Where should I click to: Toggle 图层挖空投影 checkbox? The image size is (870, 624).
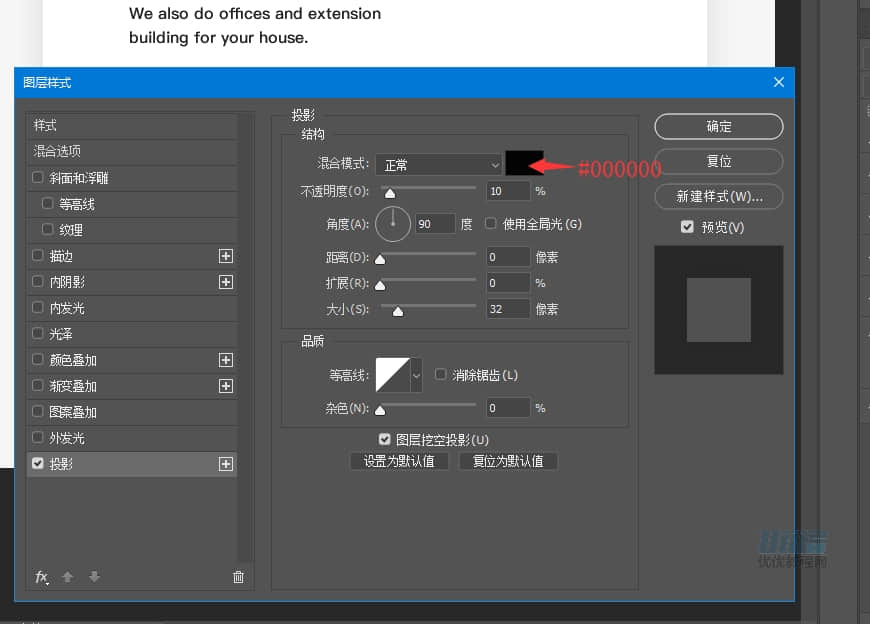click(x=385, y=439)
